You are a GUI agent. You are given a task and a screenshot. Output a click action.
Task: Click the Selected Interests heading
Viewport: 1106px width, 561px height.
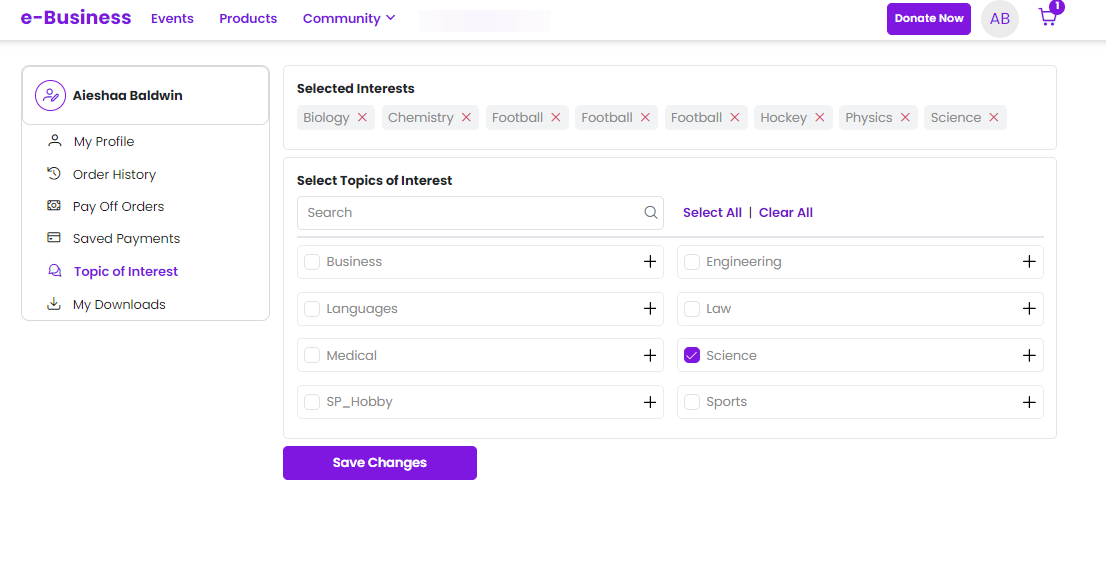point(356,89)
